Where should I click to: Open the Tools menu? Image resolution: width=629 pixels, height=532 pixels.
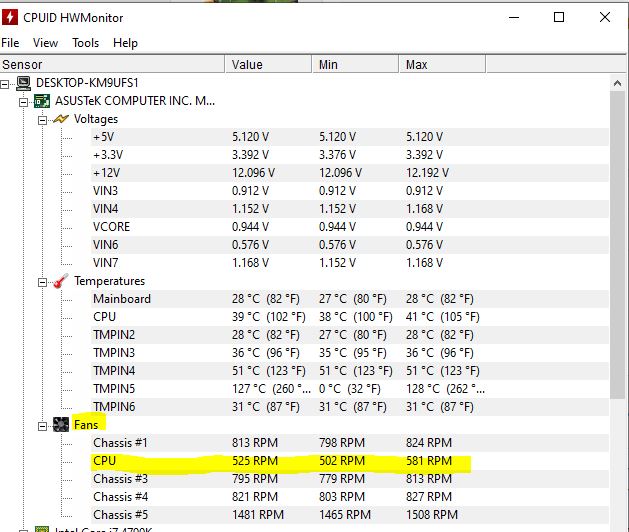[85, 43]
